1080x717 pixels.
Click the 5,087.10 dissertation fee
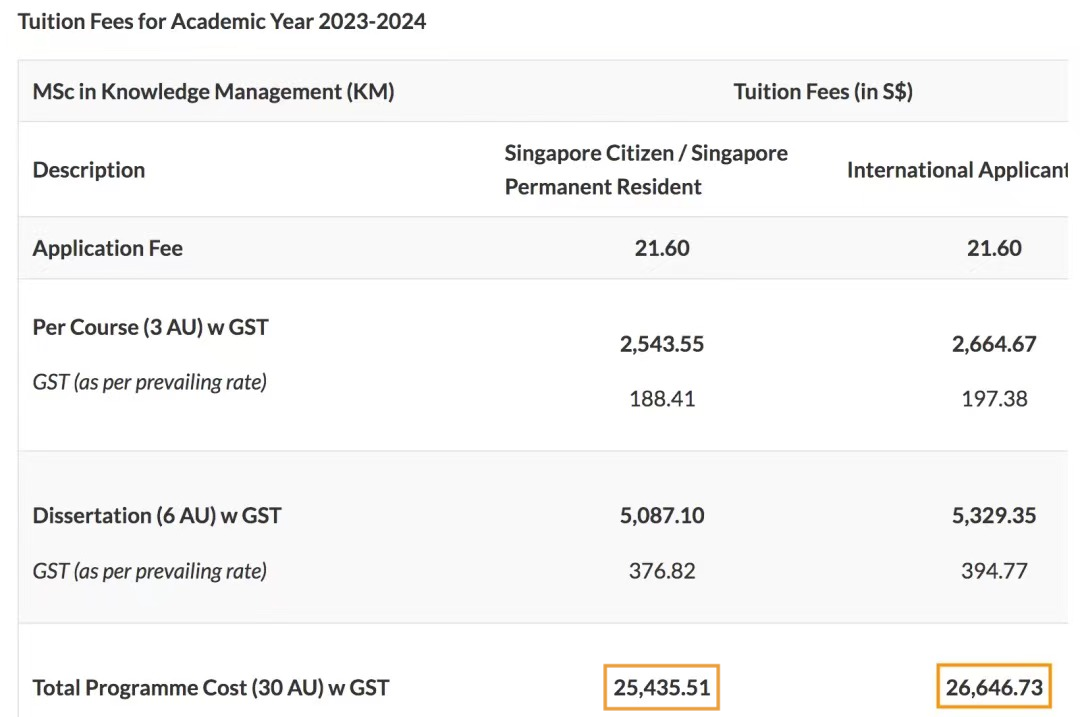(x=662, y=516)
